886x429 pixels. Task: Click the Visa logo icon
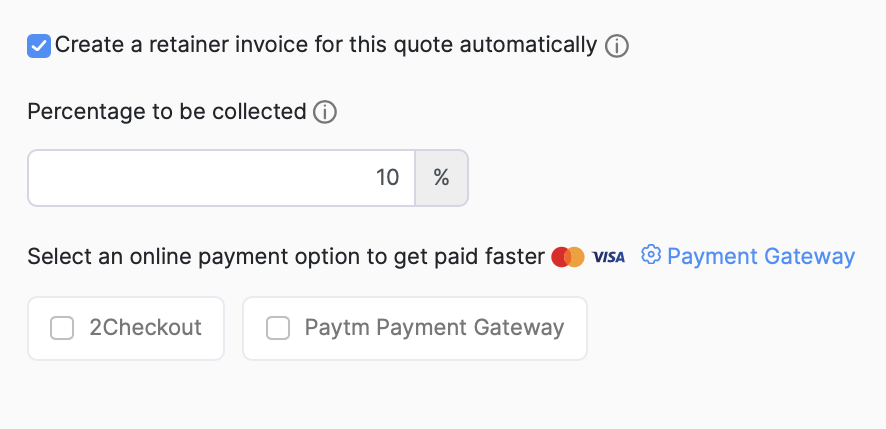608,257
